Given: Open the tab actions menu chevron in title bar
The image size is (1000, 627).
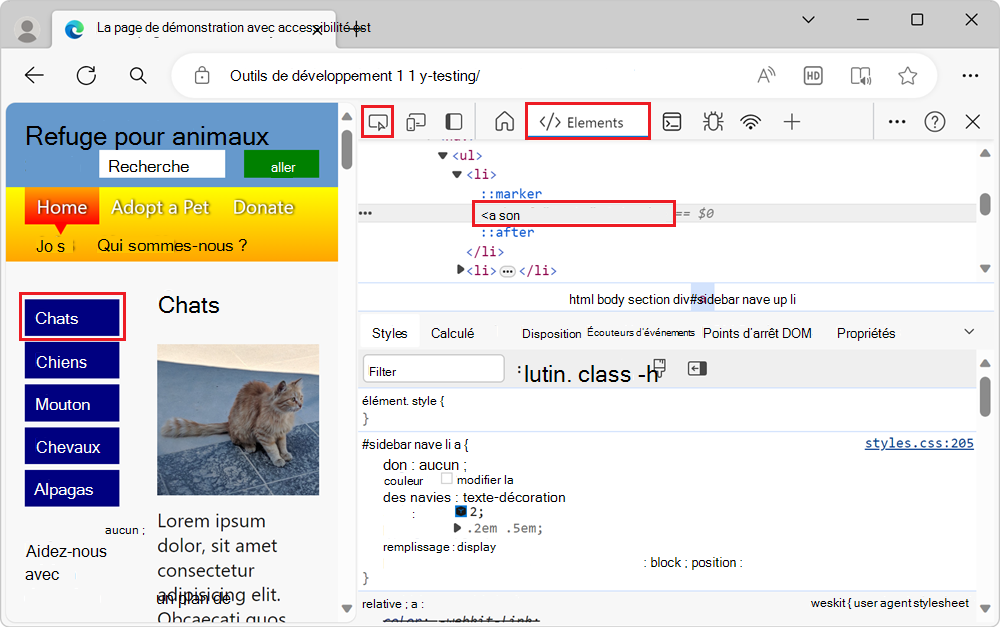Looking at the screenshot, I should point(808,20).
